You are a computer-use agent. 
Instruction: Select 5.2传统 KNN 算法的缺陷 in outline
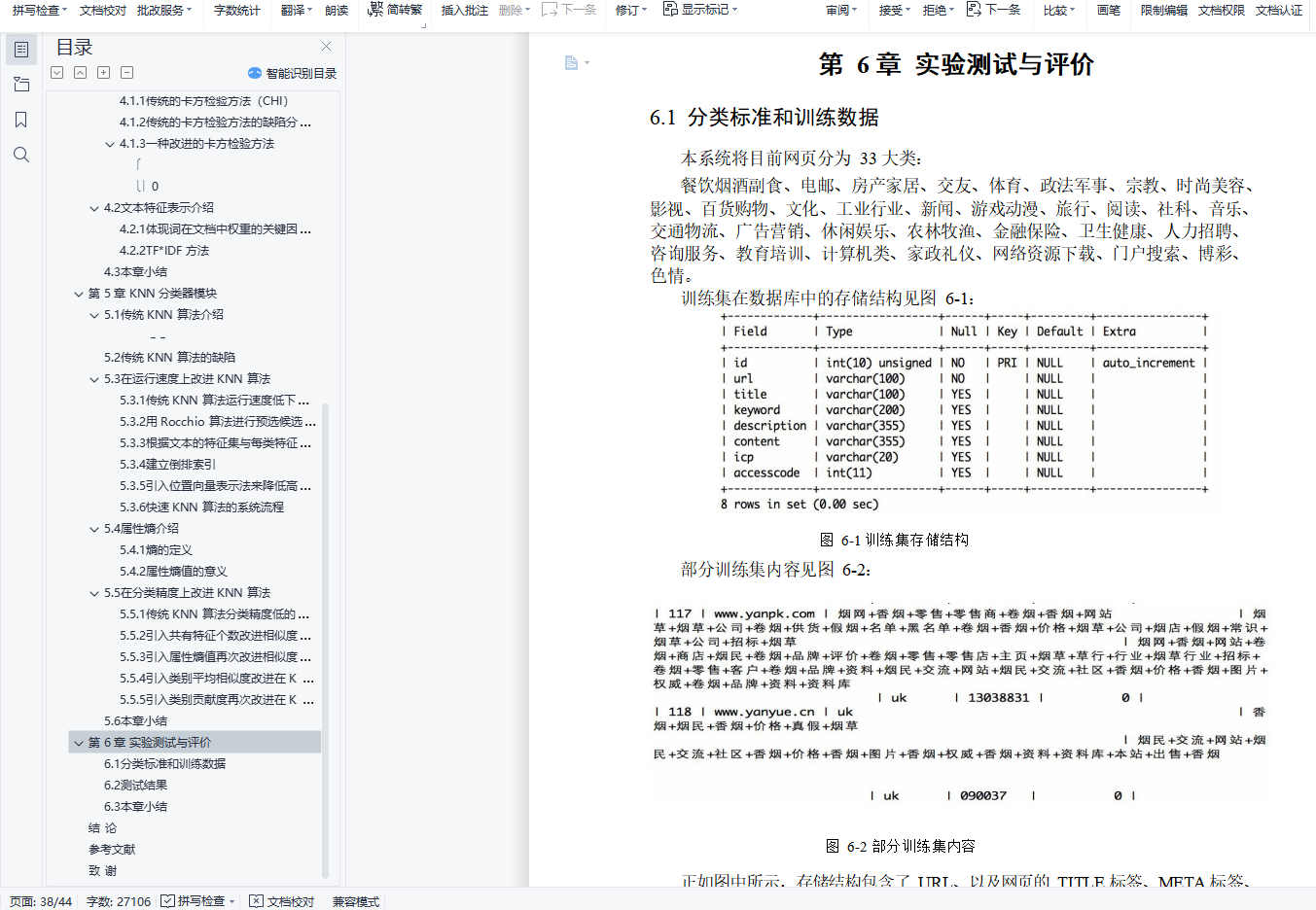pyautogui.click(x=170, y=358)
